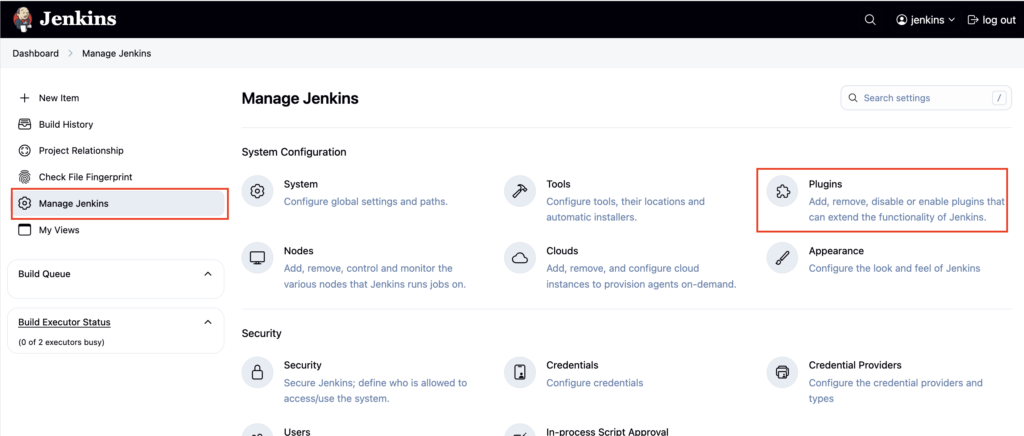The width and height of the screenshot is (1024, 436).
Task: Click the log out arrow icon
Action: (x=973, y=20)
